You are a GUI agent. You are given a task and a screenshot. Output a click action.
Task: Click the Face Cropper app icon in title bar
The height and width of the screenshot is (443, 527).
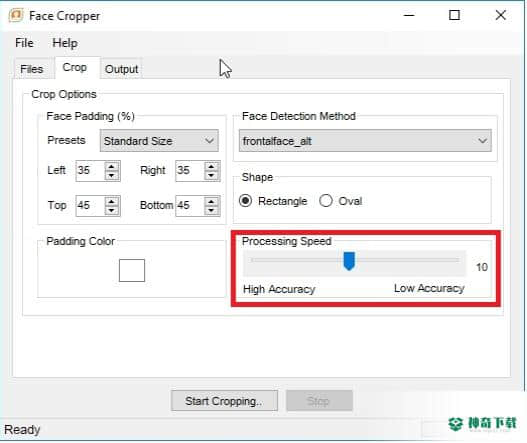point(16,15)
